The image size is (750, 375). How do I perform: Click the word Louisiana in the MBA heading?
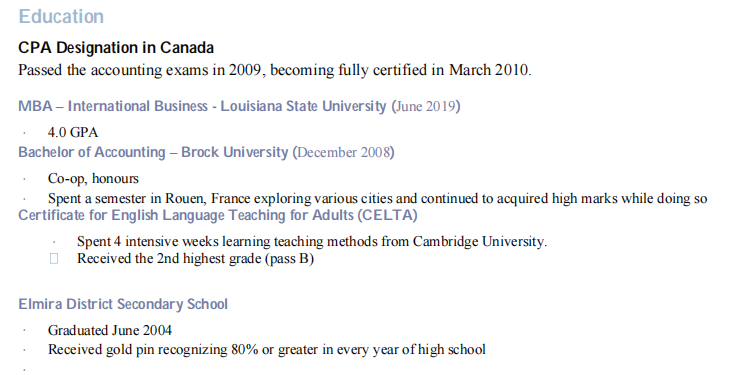coord(251,106)
